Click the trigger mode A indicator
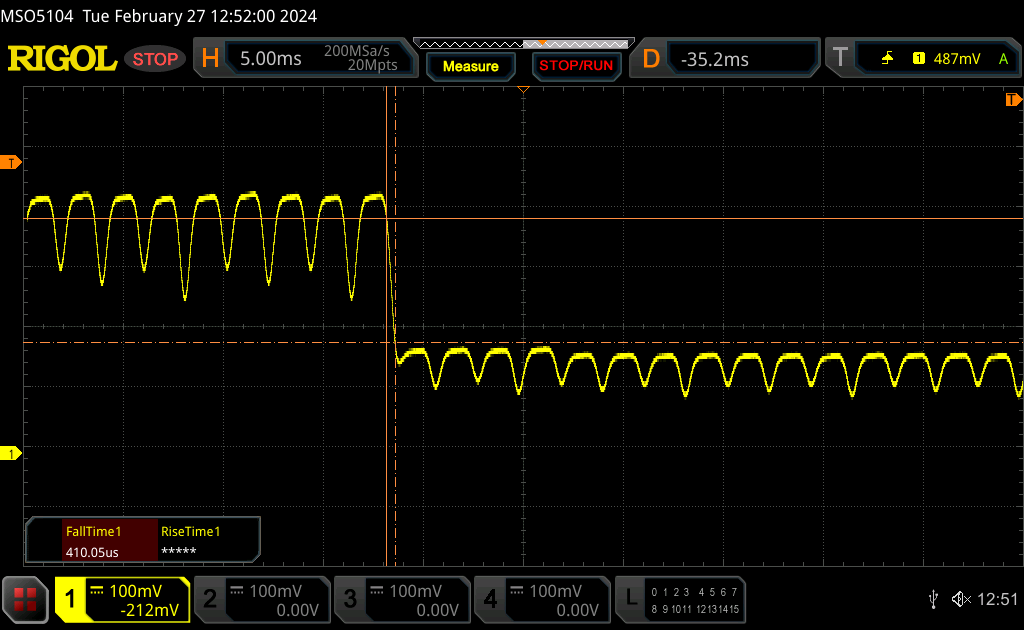 (x=1003, y=59)
